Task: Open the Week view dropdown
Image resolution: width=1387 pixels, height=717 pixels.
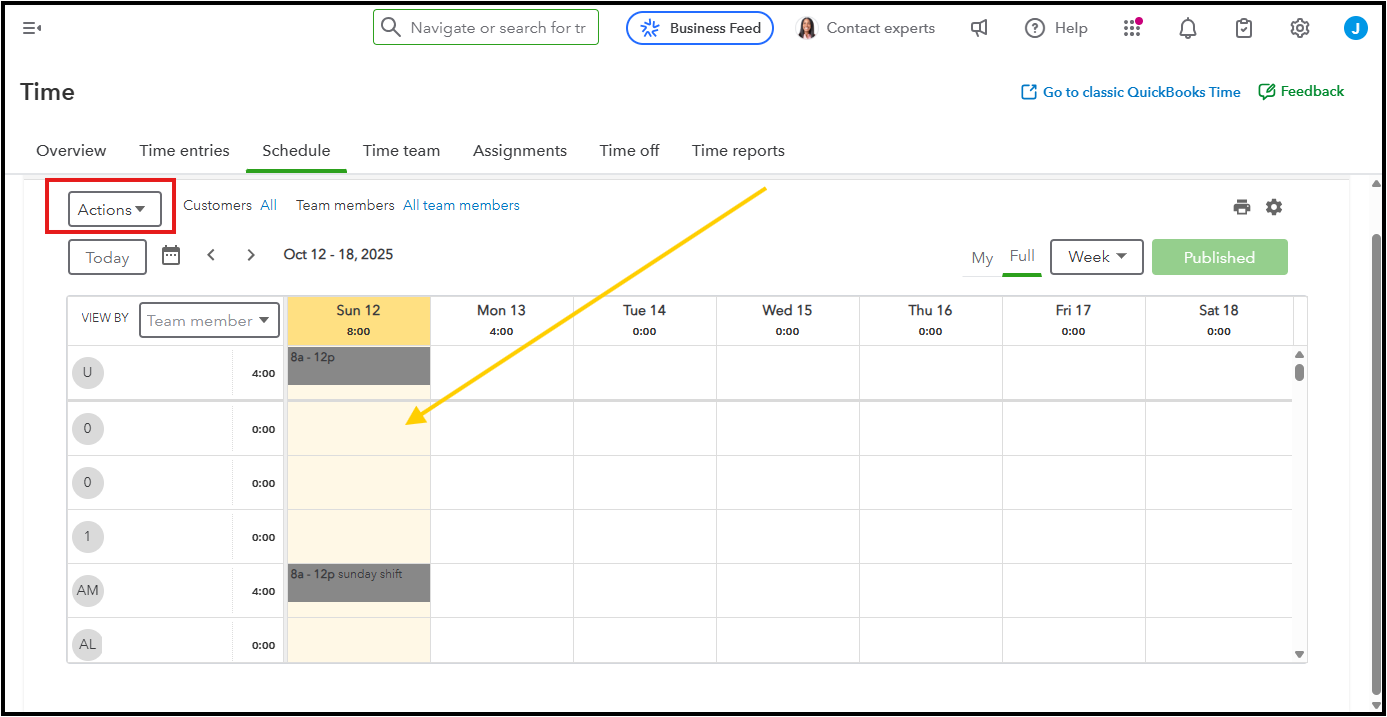Action: tap(1096, 257)
